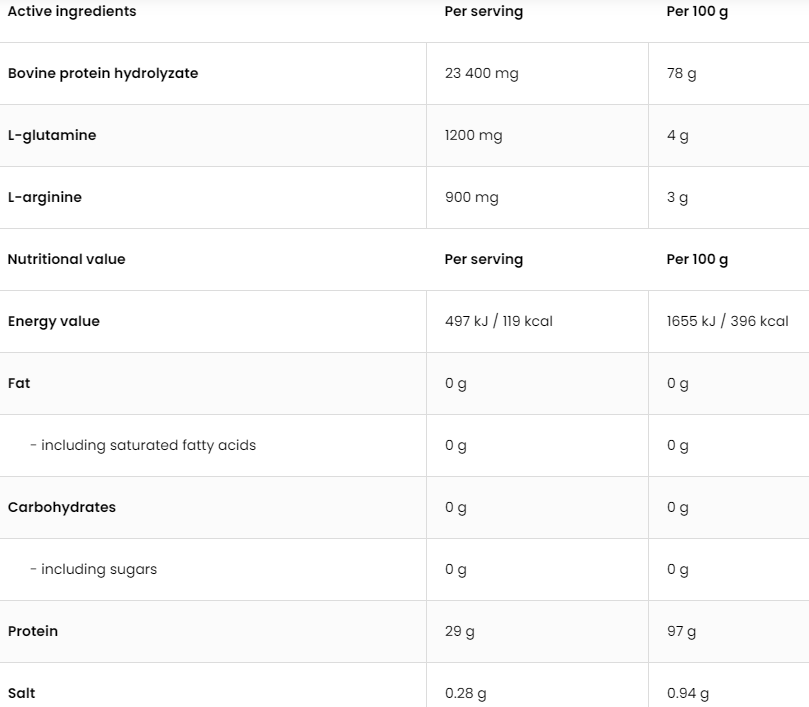Click the "97 g" protein per 100 g value
Image resolution: width=809 pixels, height=707 pixels.
tap(681, 631)
